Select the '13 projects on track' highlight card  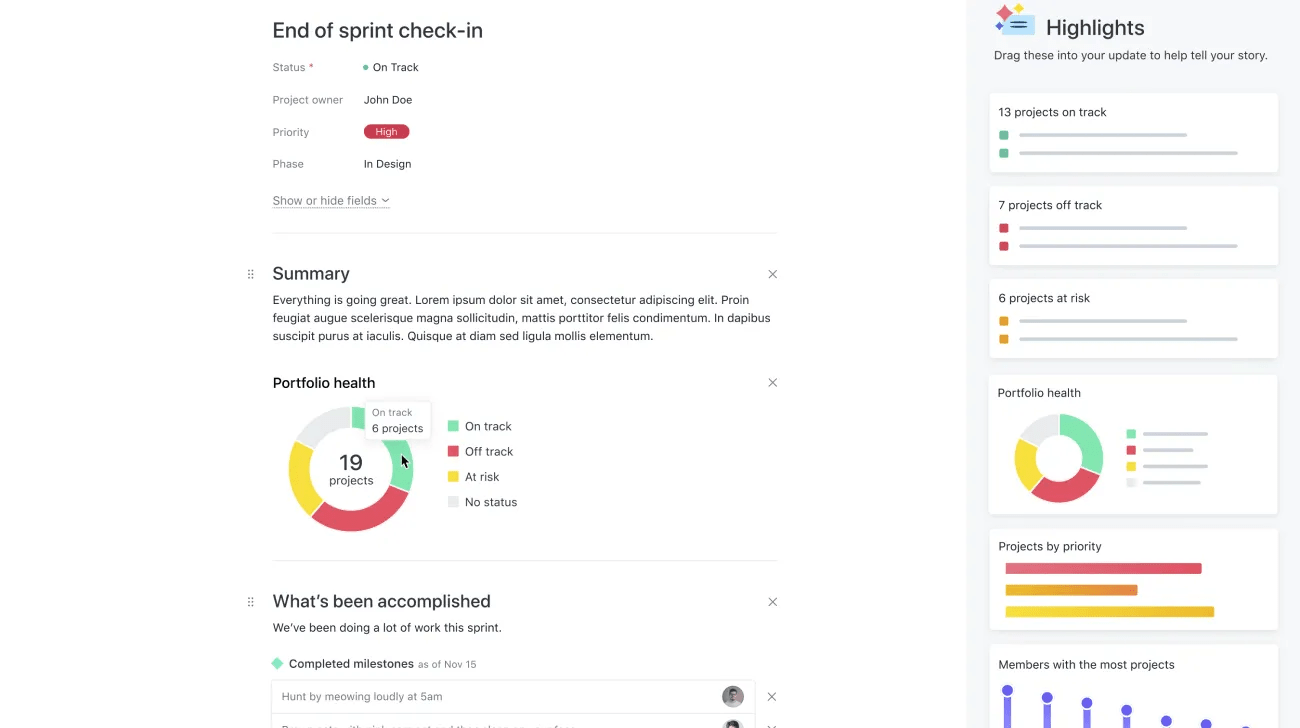pos(1132,132)
